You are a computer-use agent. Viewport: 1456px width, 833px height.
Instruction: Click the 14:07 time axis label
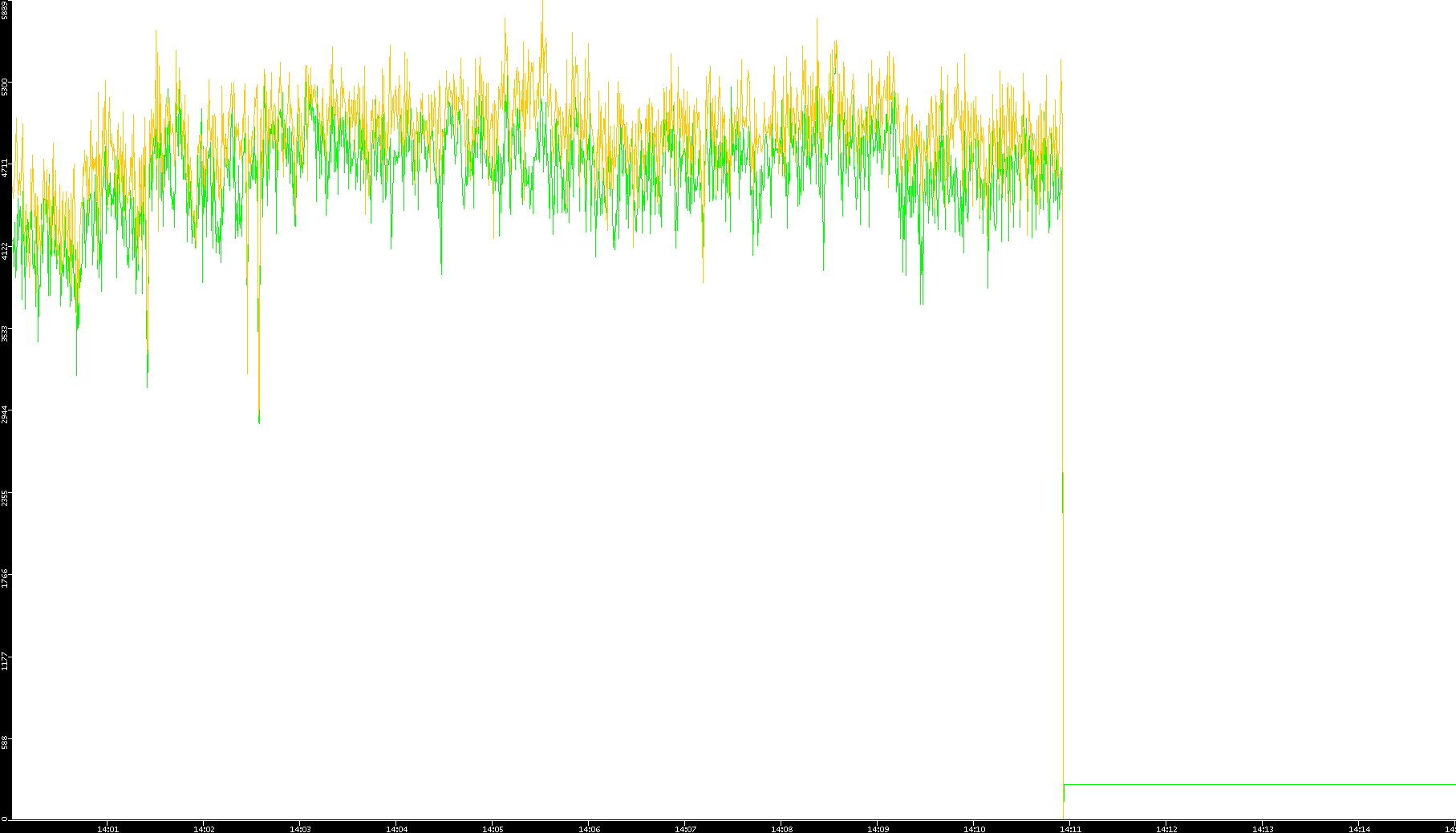click(685, 828)
